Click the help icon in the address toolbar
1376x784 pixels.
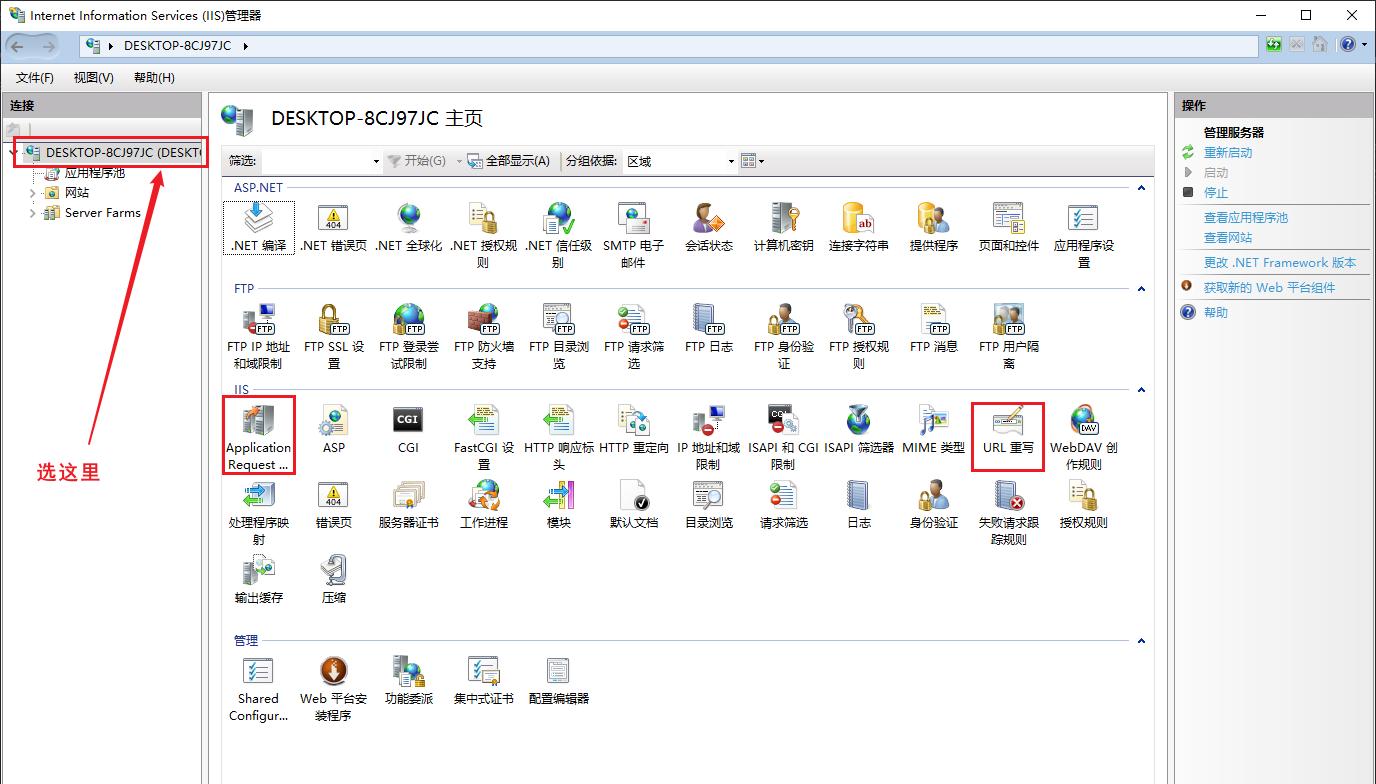[1348, 45]
